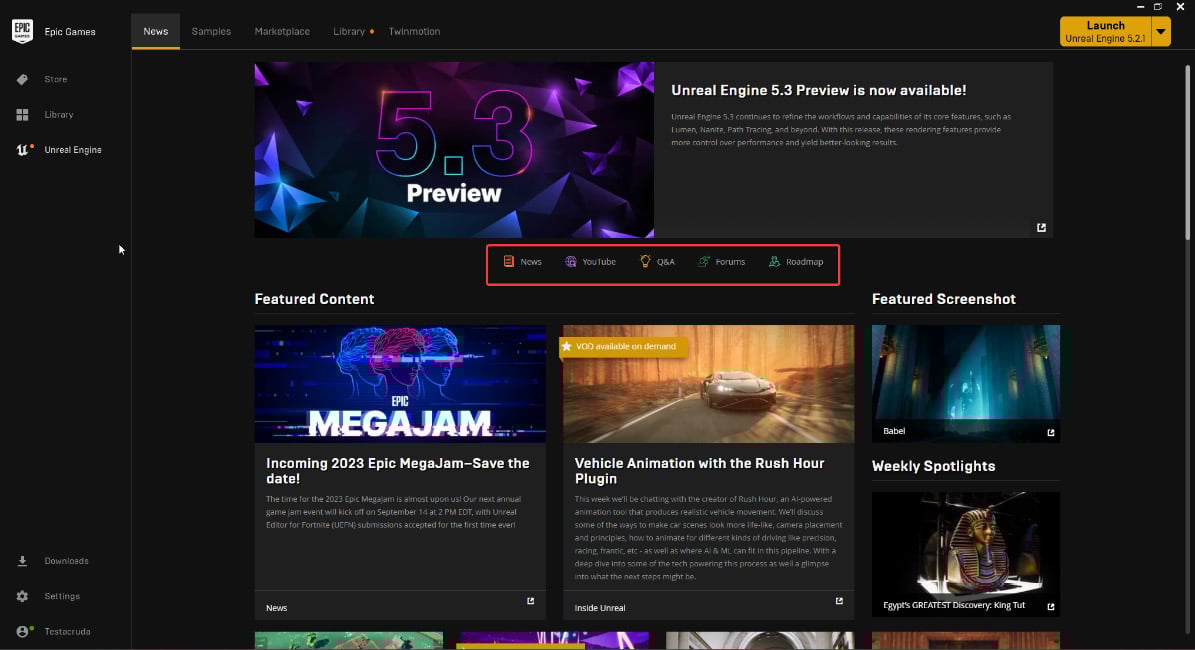Click the Testacruda profile avatar icon

[x=23, y=632]
